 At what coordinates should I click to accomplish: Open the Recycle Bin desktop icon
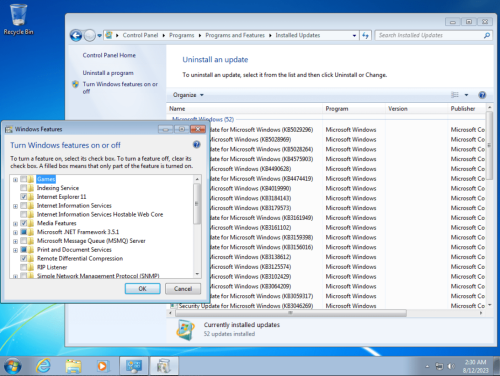point(18,19)
